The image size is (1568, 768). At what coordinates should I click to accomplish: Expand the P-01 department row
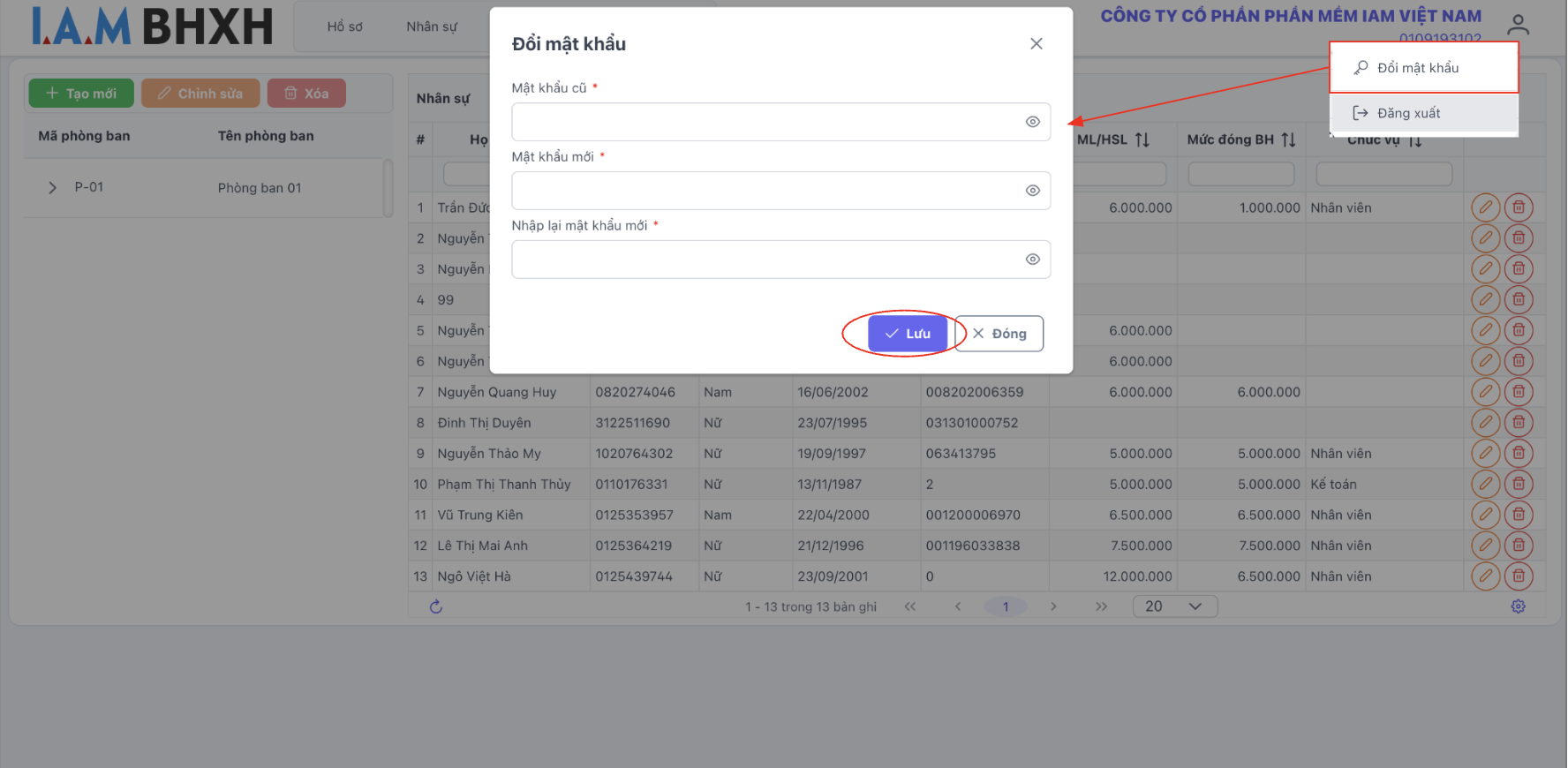[x=52, y=188]
